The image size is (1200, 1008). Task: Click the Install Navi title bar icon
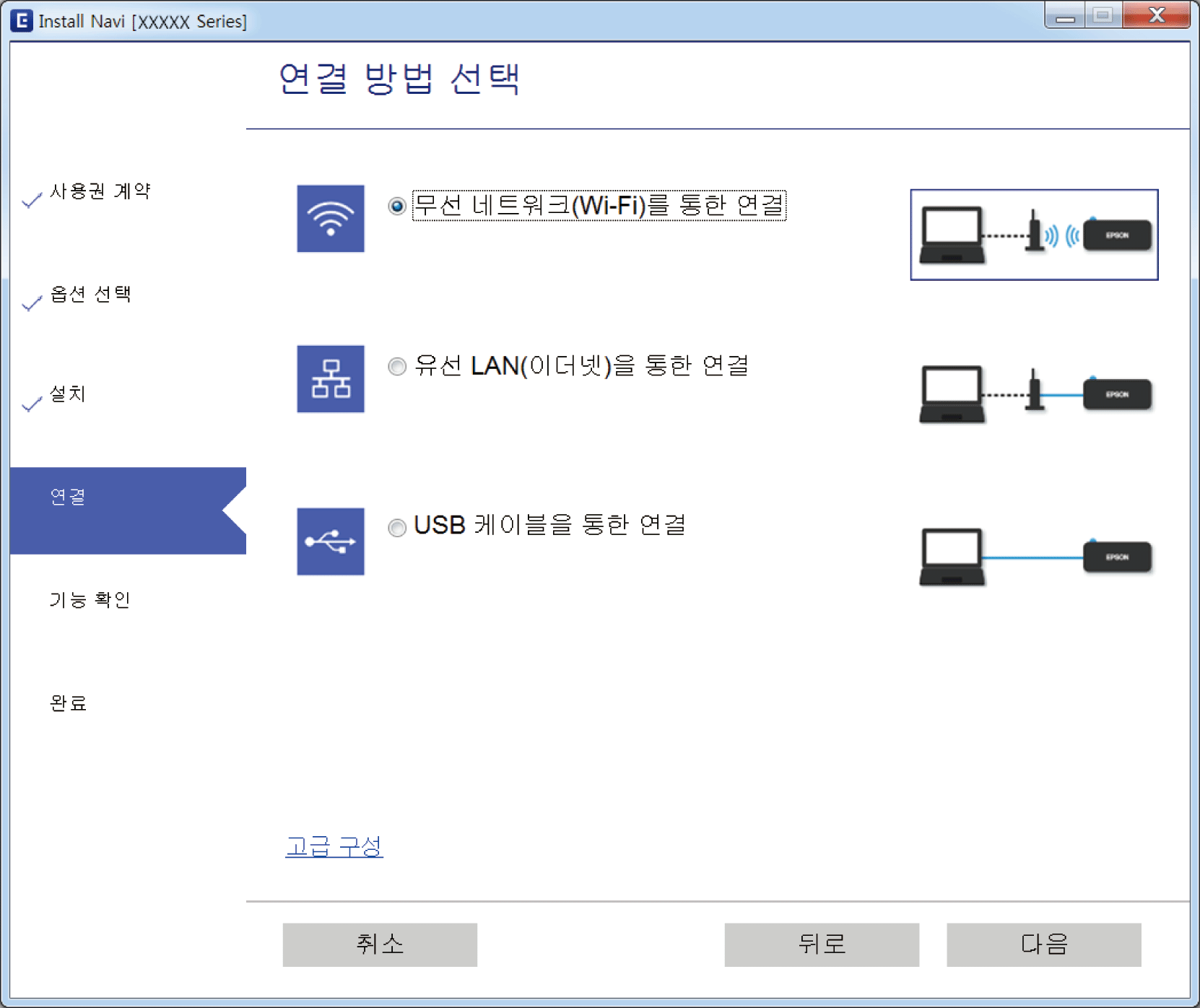coord(21,20)
